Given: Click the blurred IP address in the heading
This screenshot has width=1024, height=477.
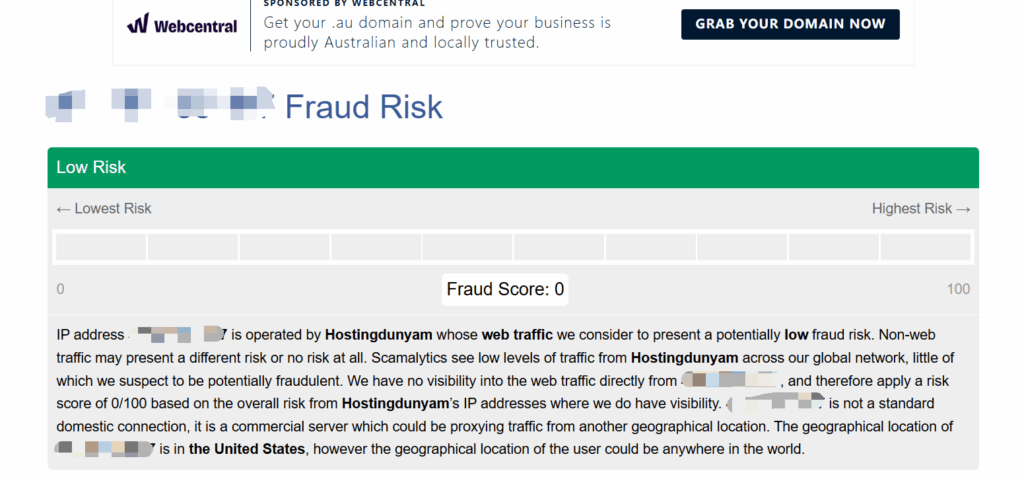Looking at the screenshot, I should [160, 104].
